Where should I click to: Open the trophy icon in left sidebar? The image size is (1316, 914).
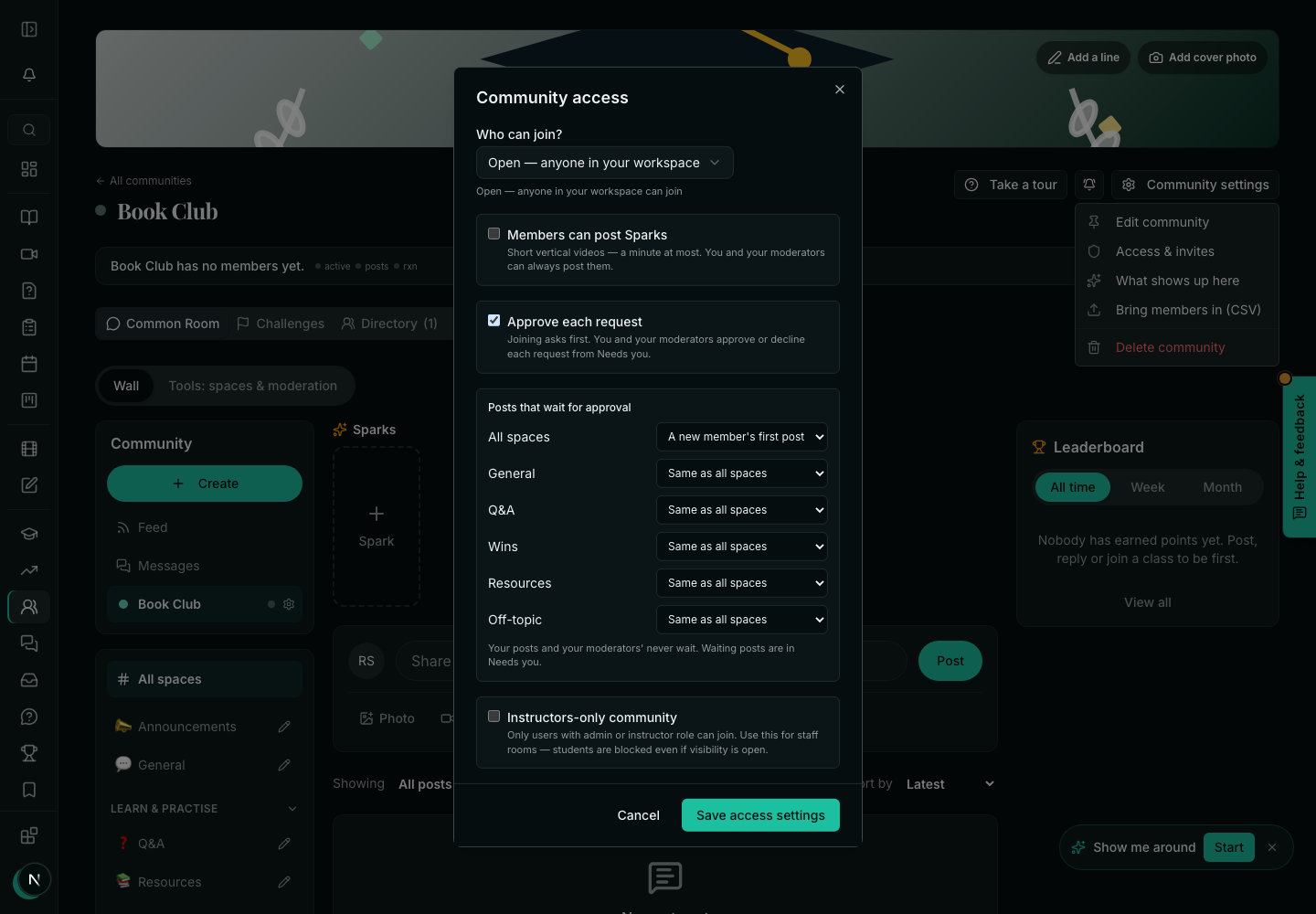click(29, 753)
